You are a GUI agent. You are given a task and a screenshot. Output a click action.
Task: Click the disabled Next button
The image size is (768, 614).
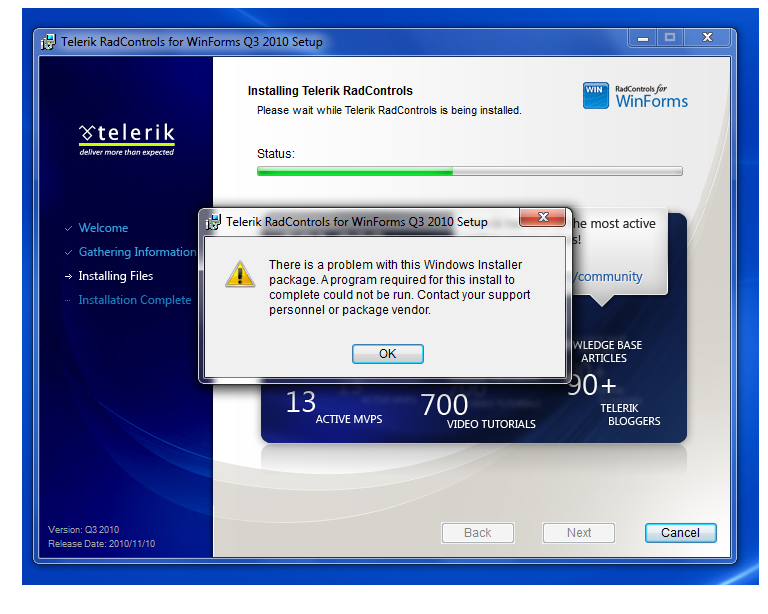[578, 533]
